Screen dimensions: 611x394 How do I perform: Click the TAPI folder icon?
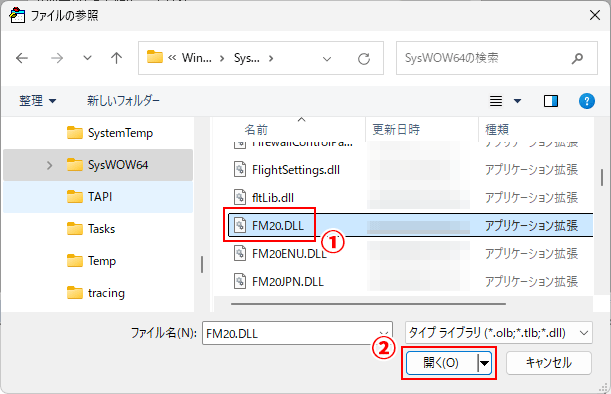point(74,197)
